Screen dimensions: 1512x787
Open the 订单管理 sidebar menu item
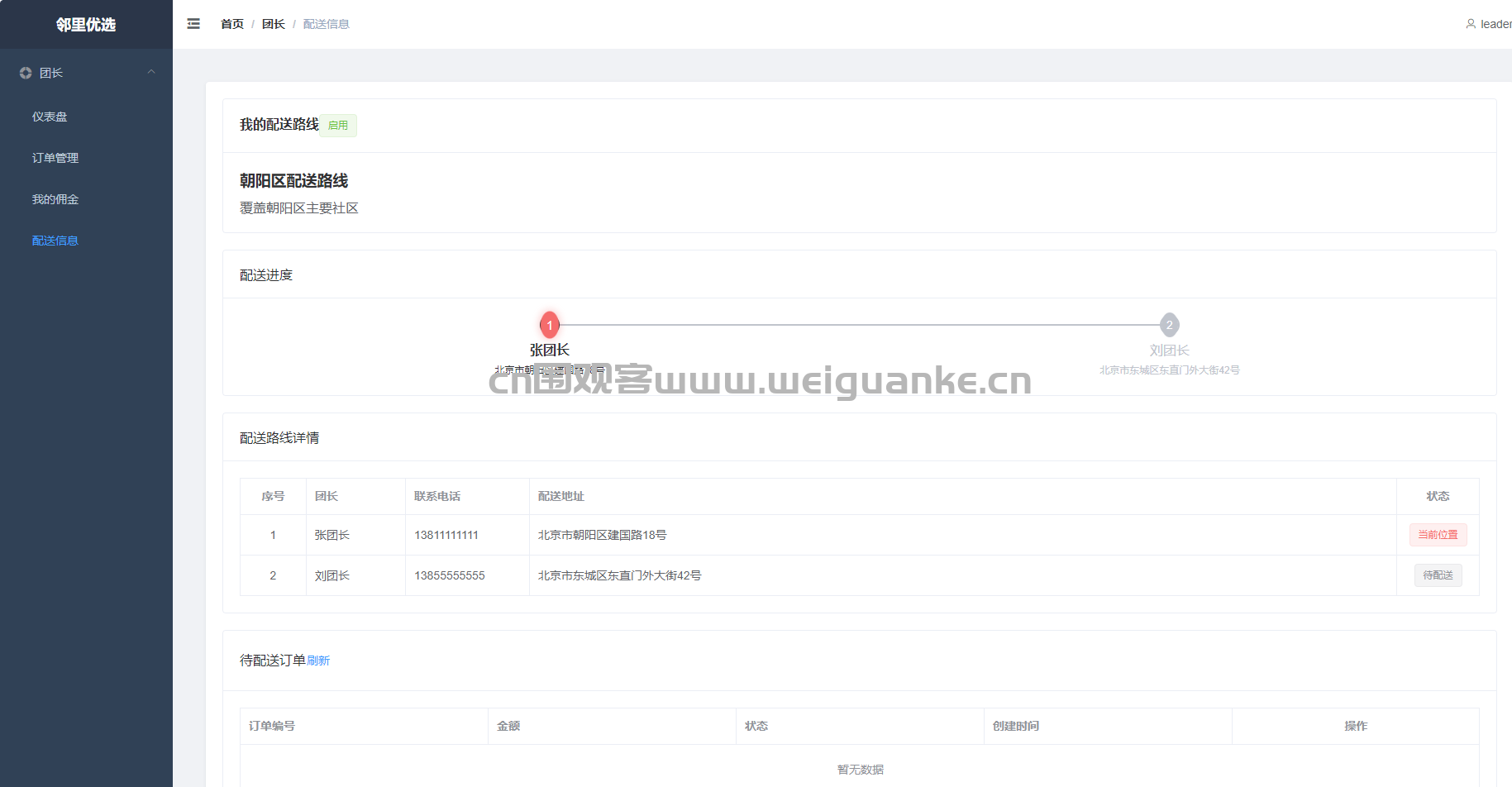click(x=55, y=158)
